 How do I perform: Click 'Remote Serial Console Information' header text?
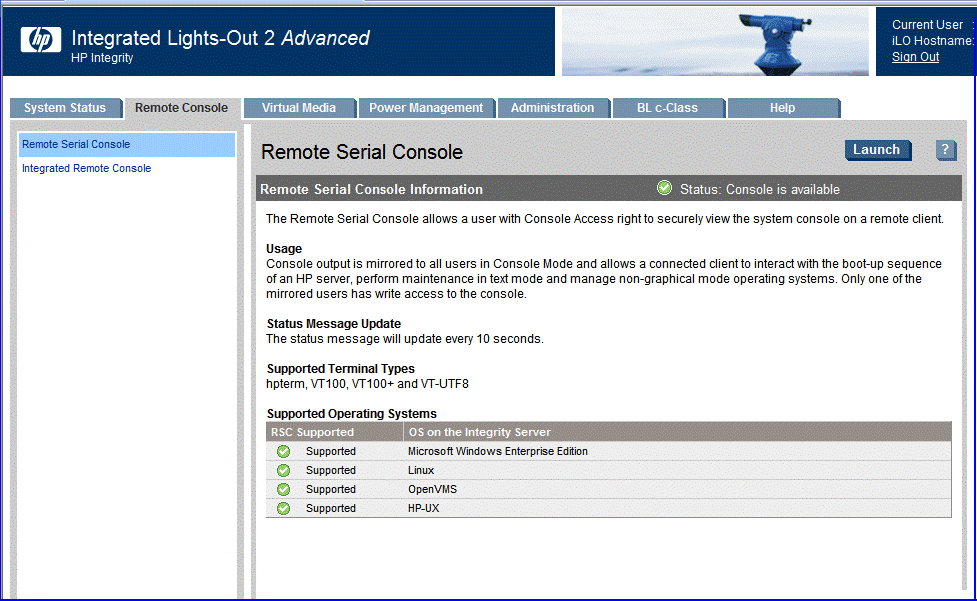371,189
